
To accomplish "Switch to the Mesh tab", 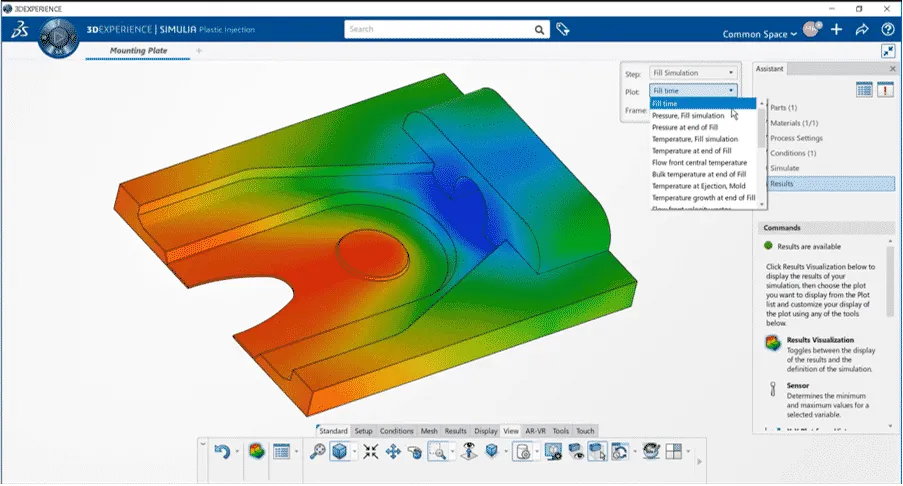I will (429, 431).
